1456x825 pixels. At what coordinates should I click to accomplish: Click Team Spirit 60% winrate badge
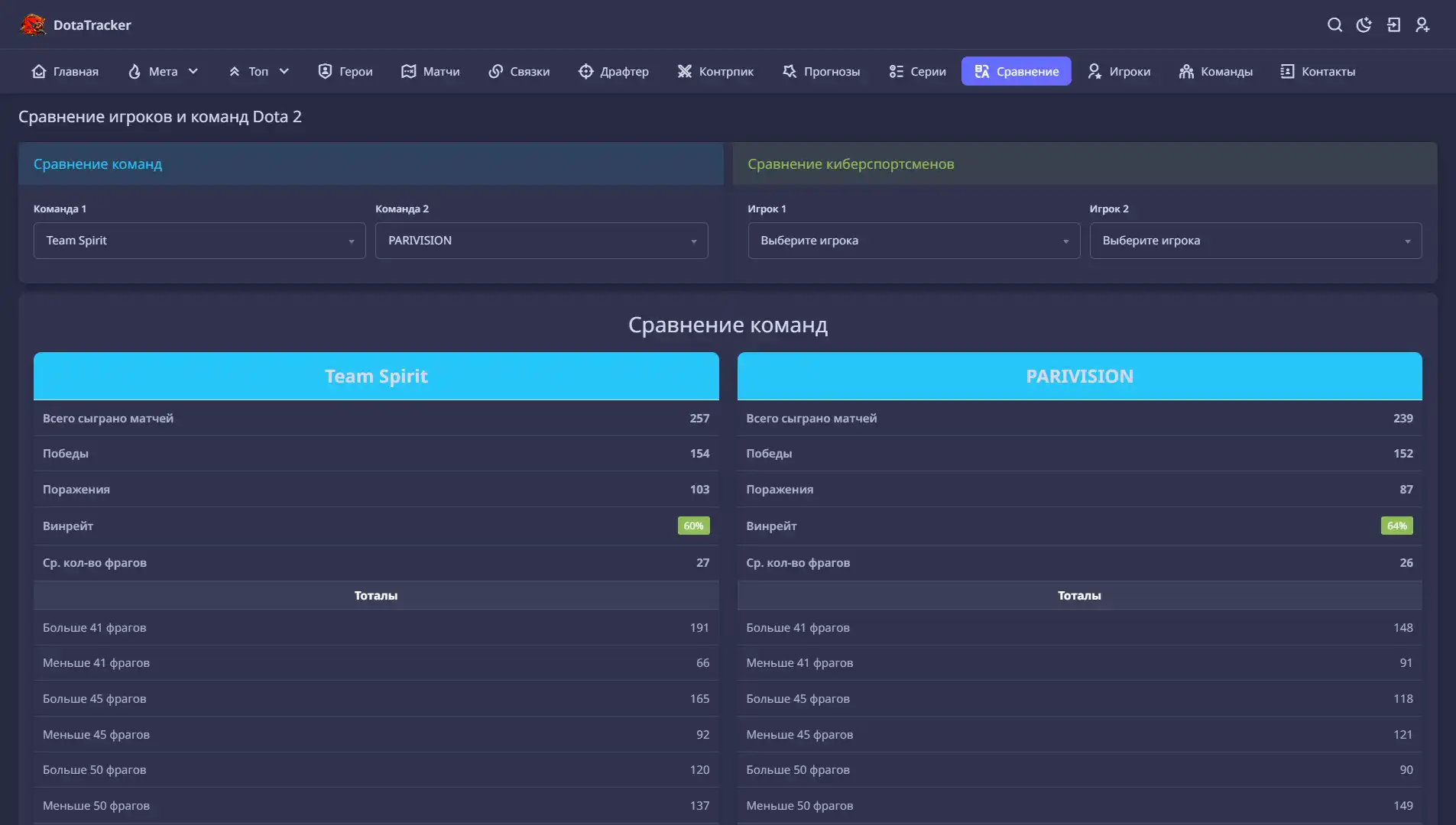pyautogui.click(x=693, y=526)
